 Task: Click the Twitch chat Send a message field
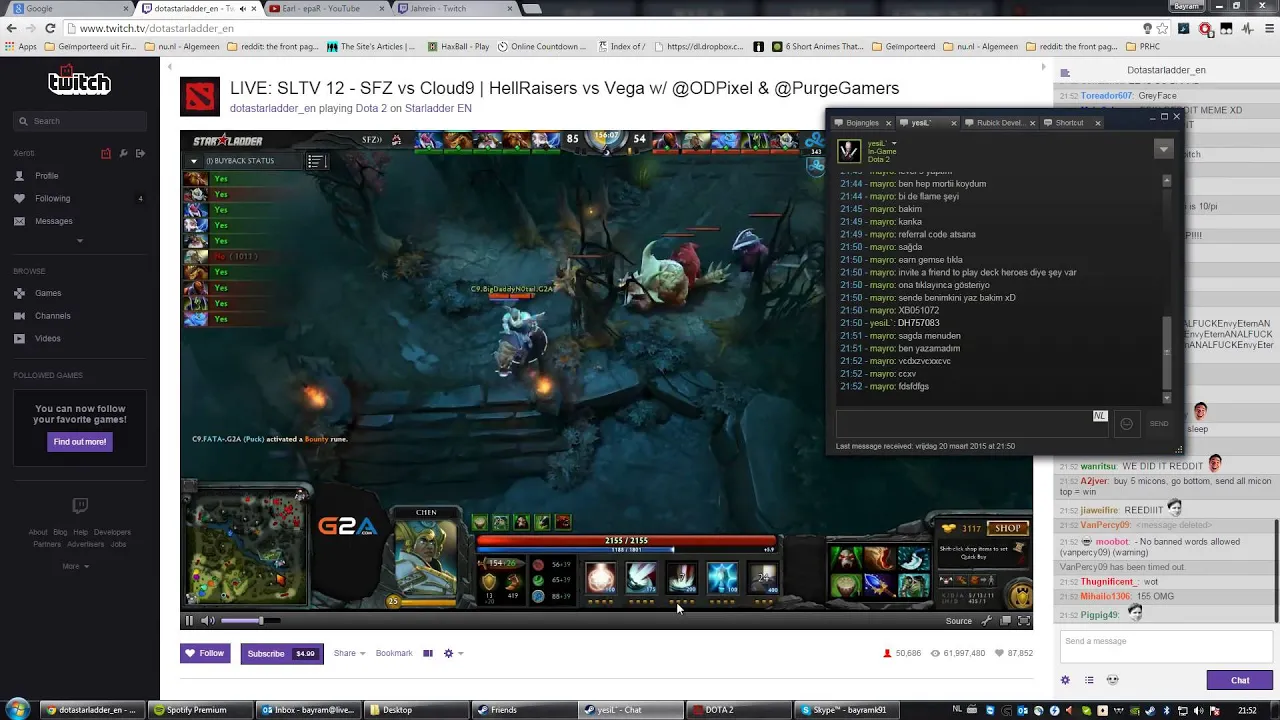pyautogui.click(x=1165, y=647)
